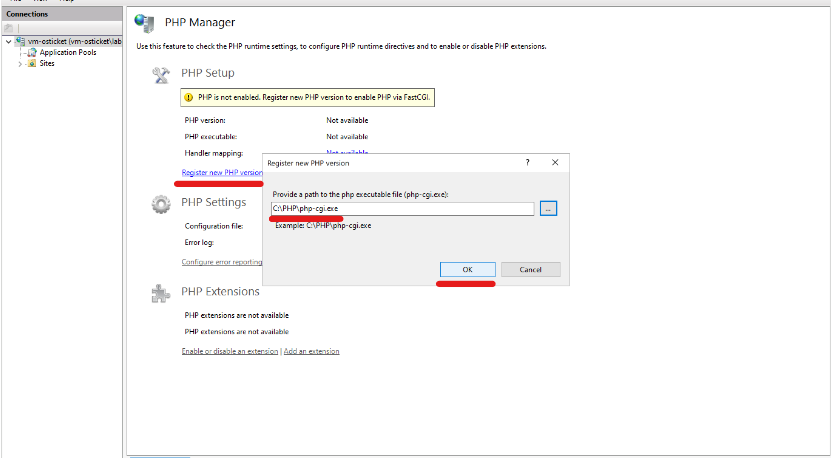This screenshot has height=458, width=836.
Task: Confirm dialog with OK button
Action: pos(467,270)
